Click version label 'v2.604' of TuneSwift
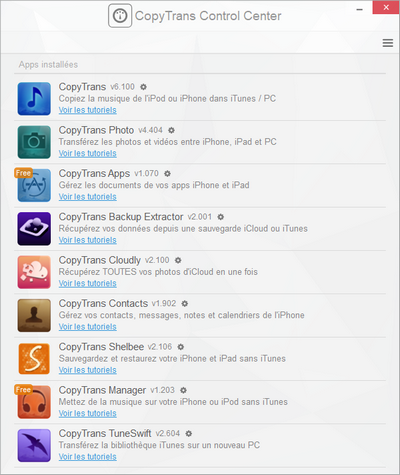Viewport: 400px width, 475px height. click(x=168, y=434)
